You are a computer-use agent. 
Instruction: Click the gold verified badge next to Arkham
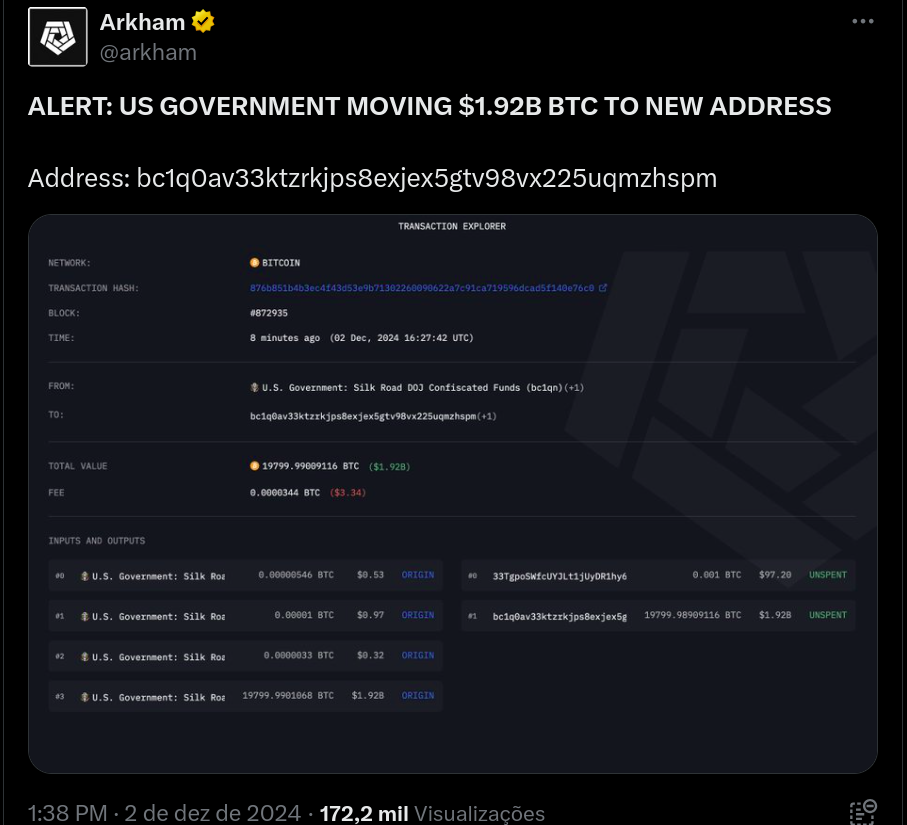(203, 22)
